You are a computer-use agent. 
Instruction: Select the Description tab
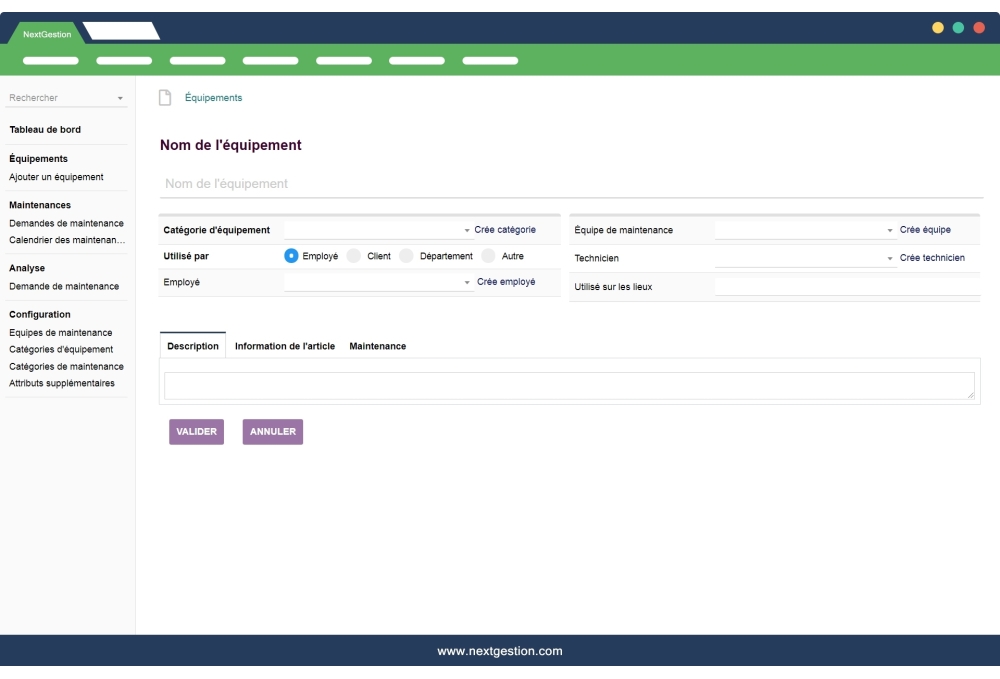click(x=193, y=345)
